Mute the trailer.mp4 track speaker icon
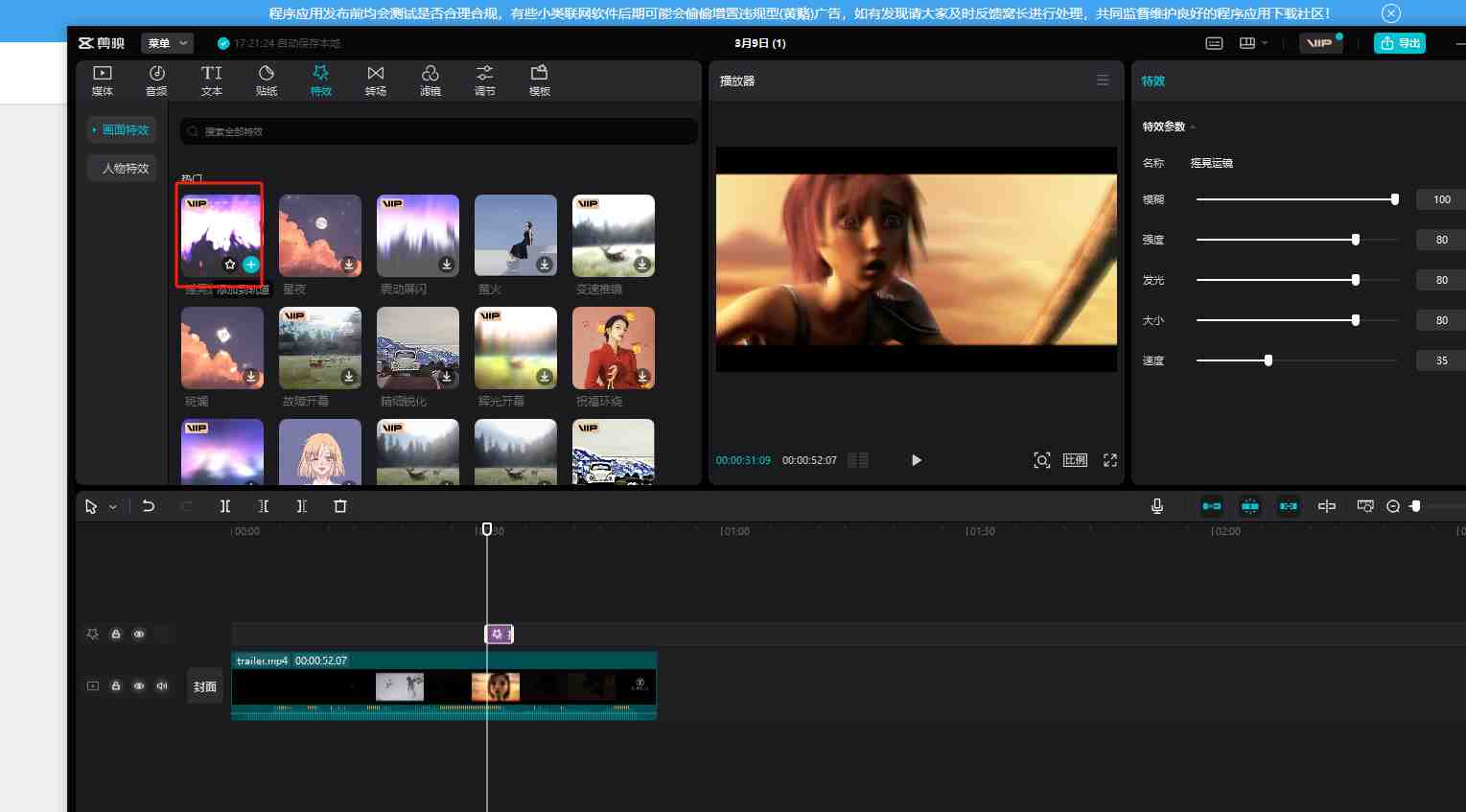The width and height of the screenshot is (1466, 812). [x=161, y=685]
